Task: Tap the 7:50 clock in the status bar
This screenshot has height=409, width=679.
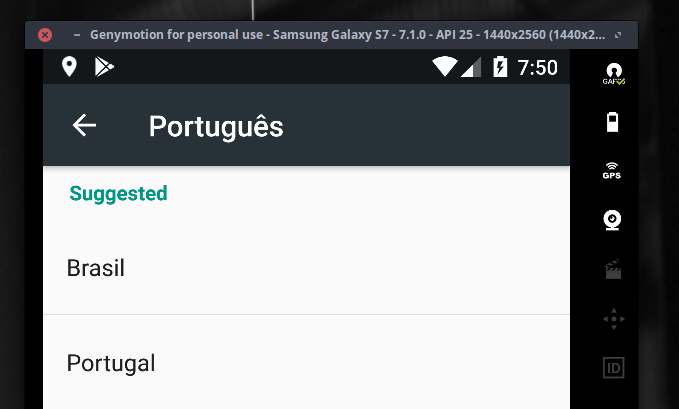Action: [537, 68]
